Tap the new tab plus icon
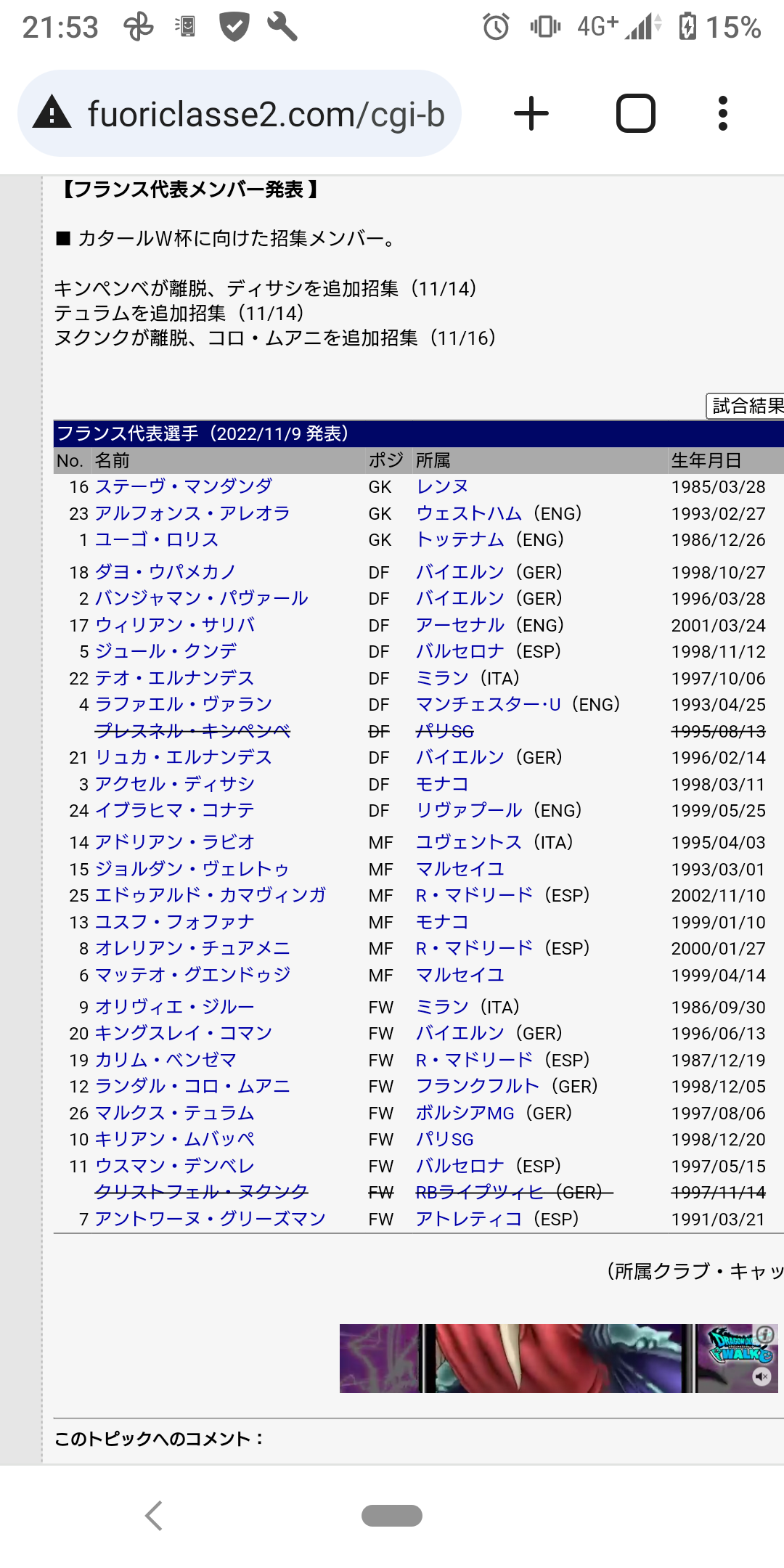The image size is (784, 1568). tap(531, 114)
